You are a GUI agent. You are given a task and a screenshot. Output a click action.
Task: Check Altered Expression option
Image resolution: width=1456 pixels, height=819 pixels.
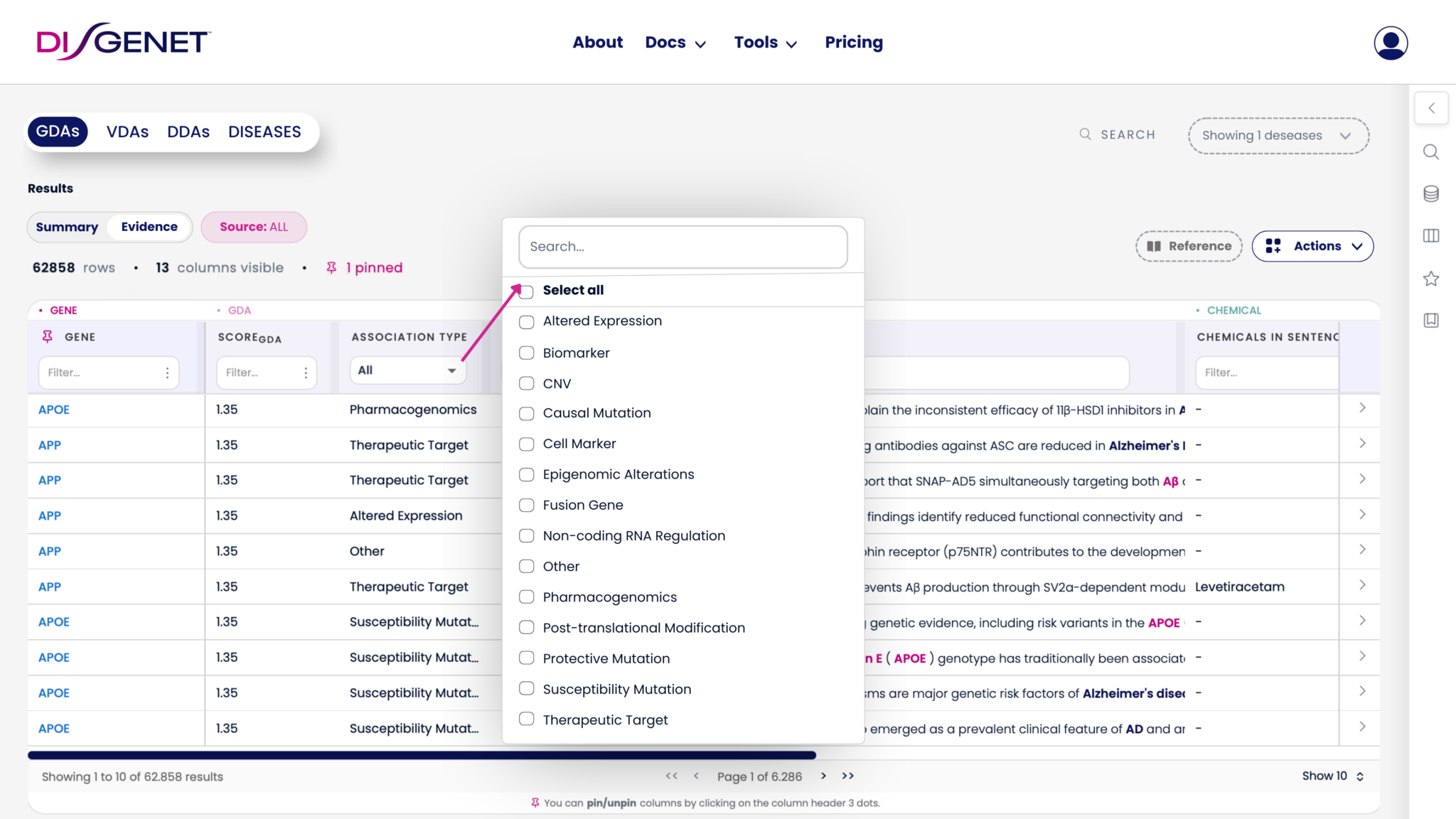pyautogui.click(x=526, y=322)
